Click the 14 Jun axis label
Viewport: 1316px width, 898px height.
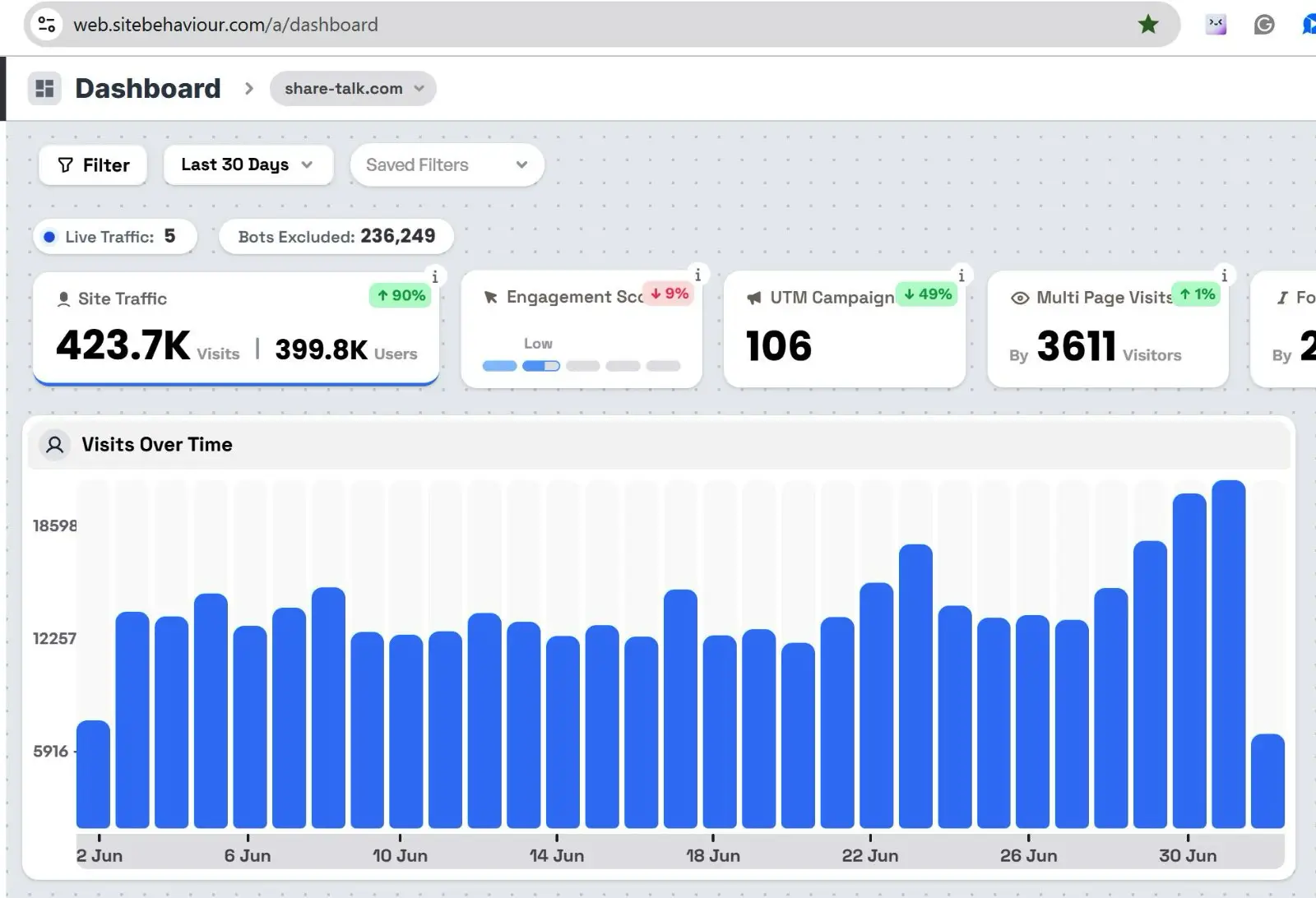click(x=557, y=855)
